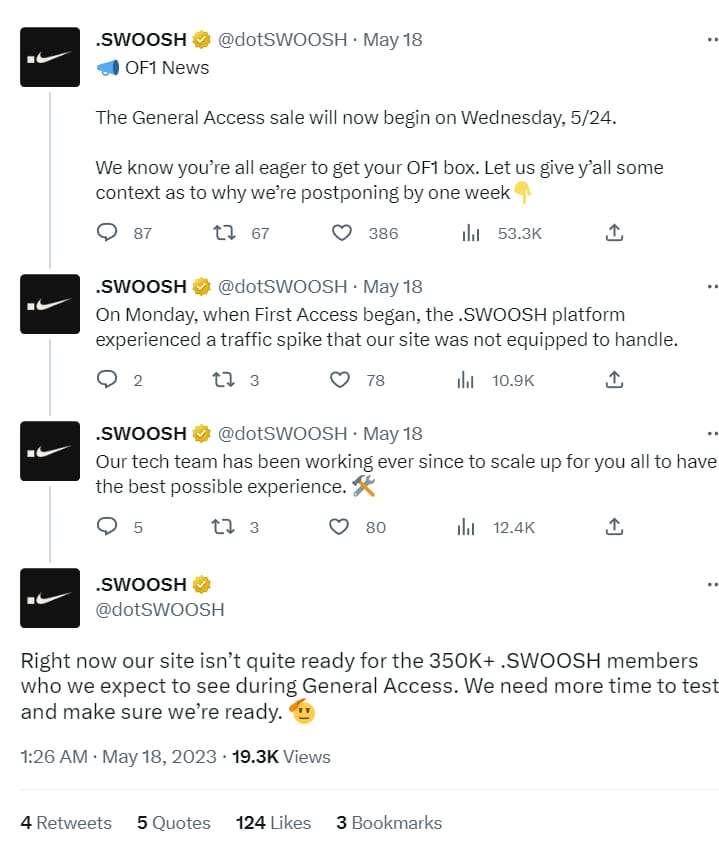Open the 5 Quotes list
Image resolution: width=719 pixels, height=844 pixels.
(174, 822)
